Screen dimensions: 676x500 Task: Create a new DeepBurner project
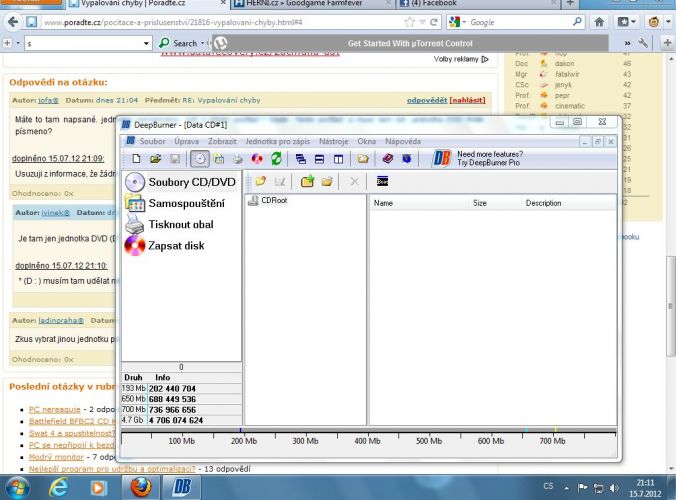(x=136, y=159)
